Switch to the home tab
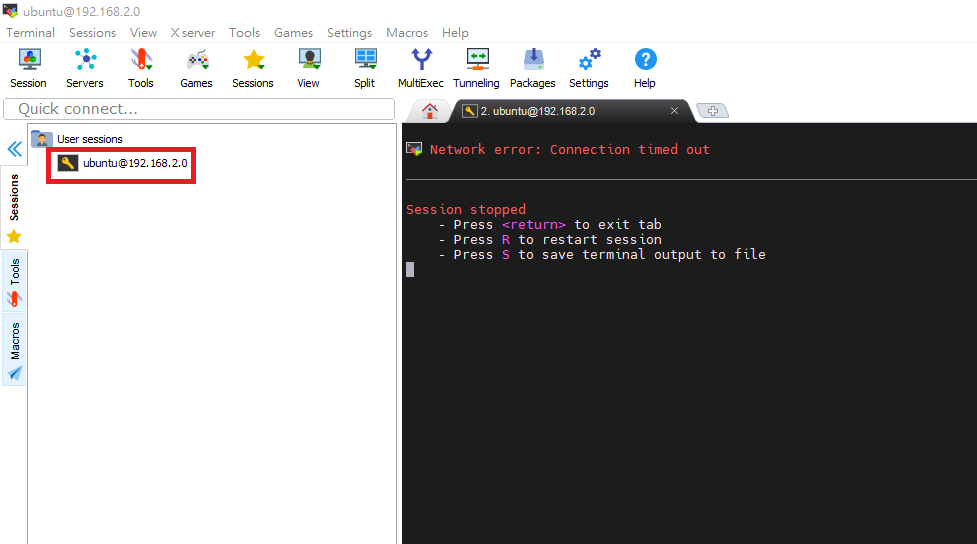The image size is (977, 544). point(430,111)
